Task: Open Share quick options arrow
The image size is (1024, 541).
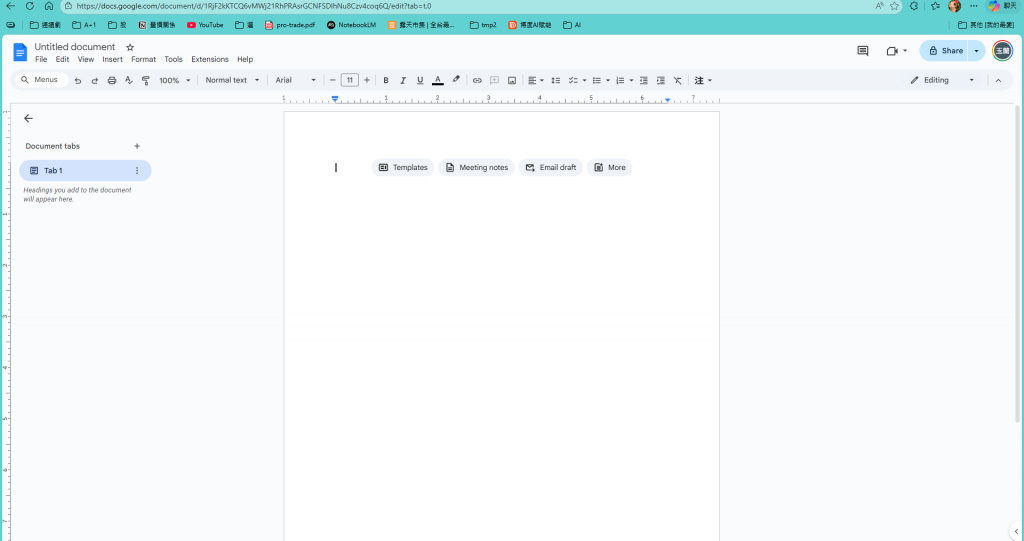Action: 977,51
